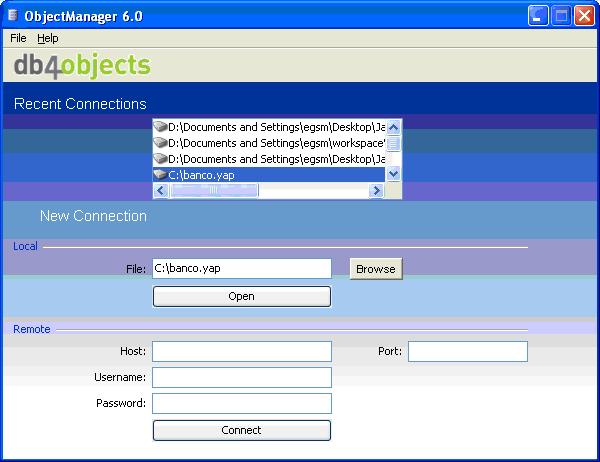Click the db4objects logo
600x462 pixels.
(82, 65)
